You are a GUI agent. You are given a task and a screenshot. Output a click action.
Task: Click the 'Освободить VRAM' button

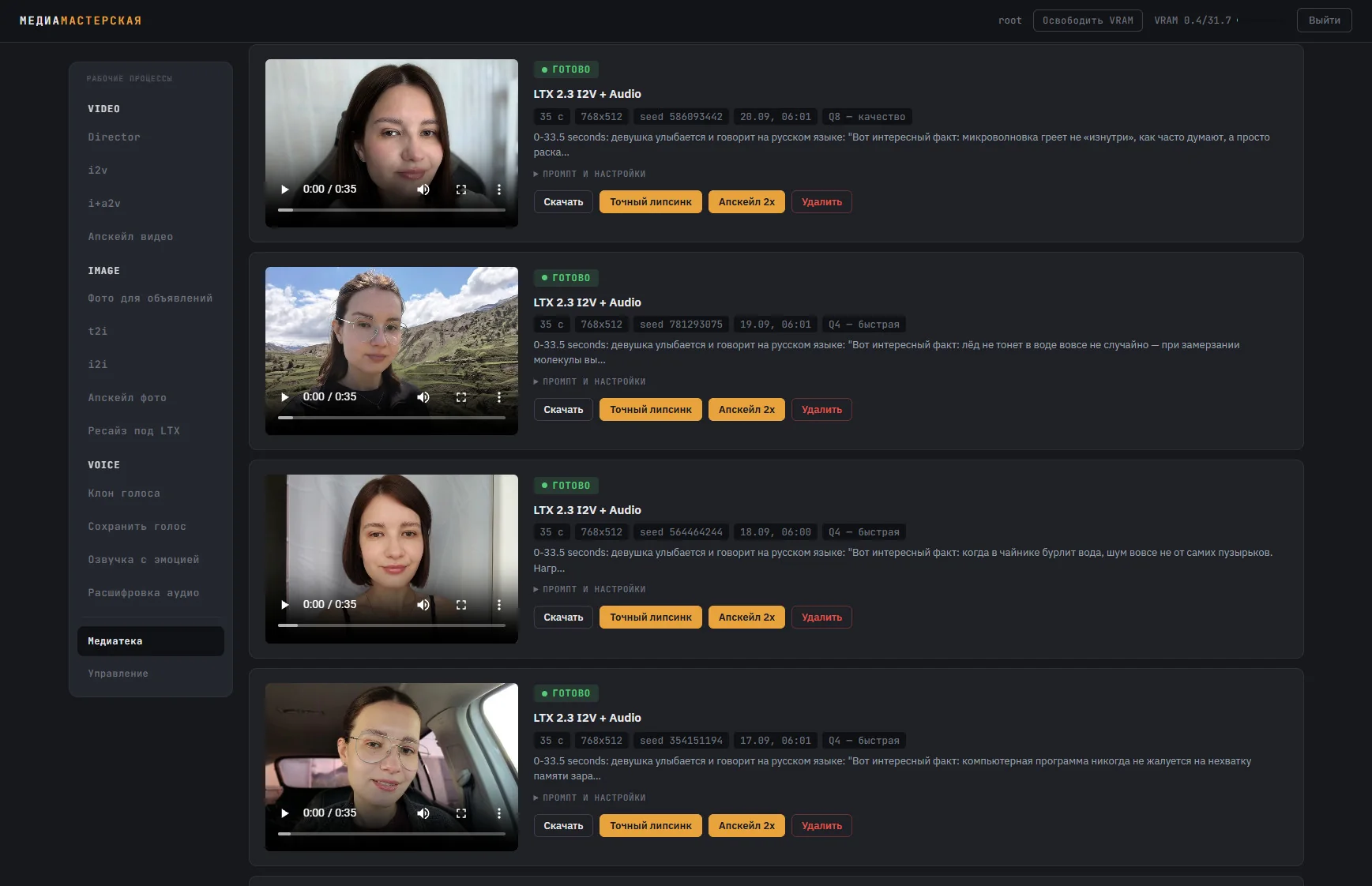tap(1088, 21)
